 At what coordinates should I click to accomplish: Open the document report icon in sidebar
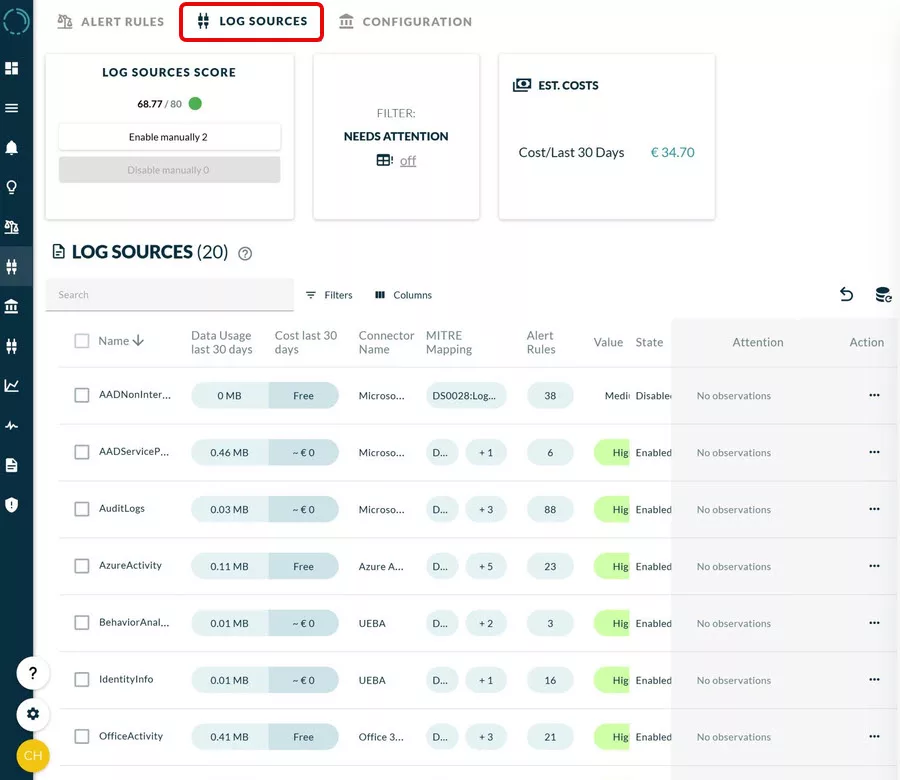pos(11,465)
